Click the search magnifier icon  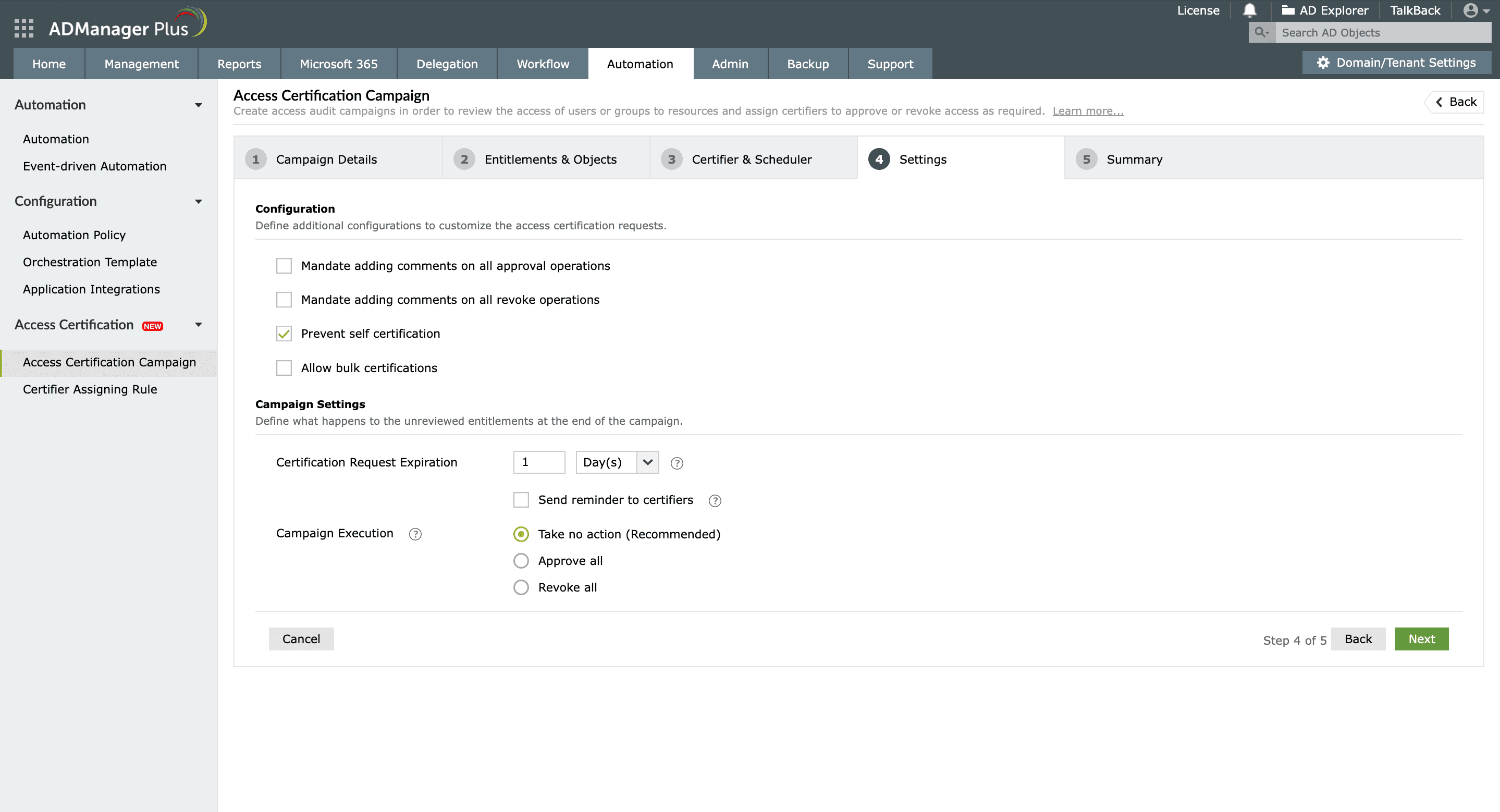click(1261, 33)
